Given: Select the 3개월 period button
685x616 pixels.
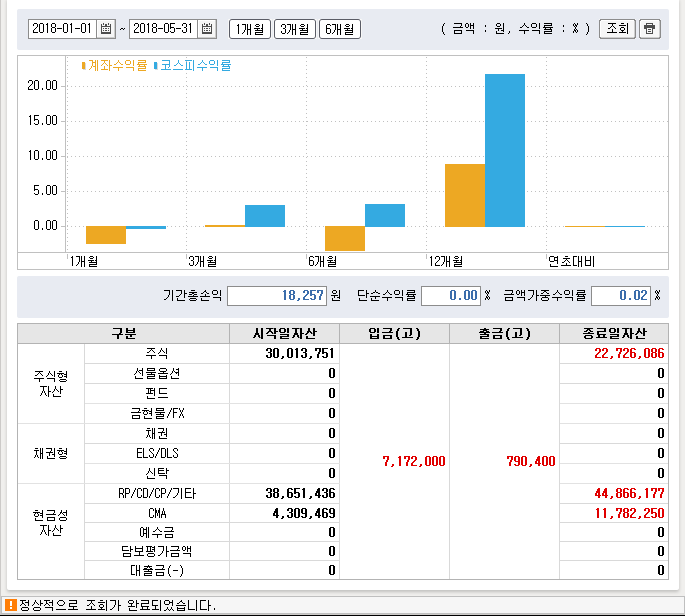Looking at the screenshot, I should point(294,29).
